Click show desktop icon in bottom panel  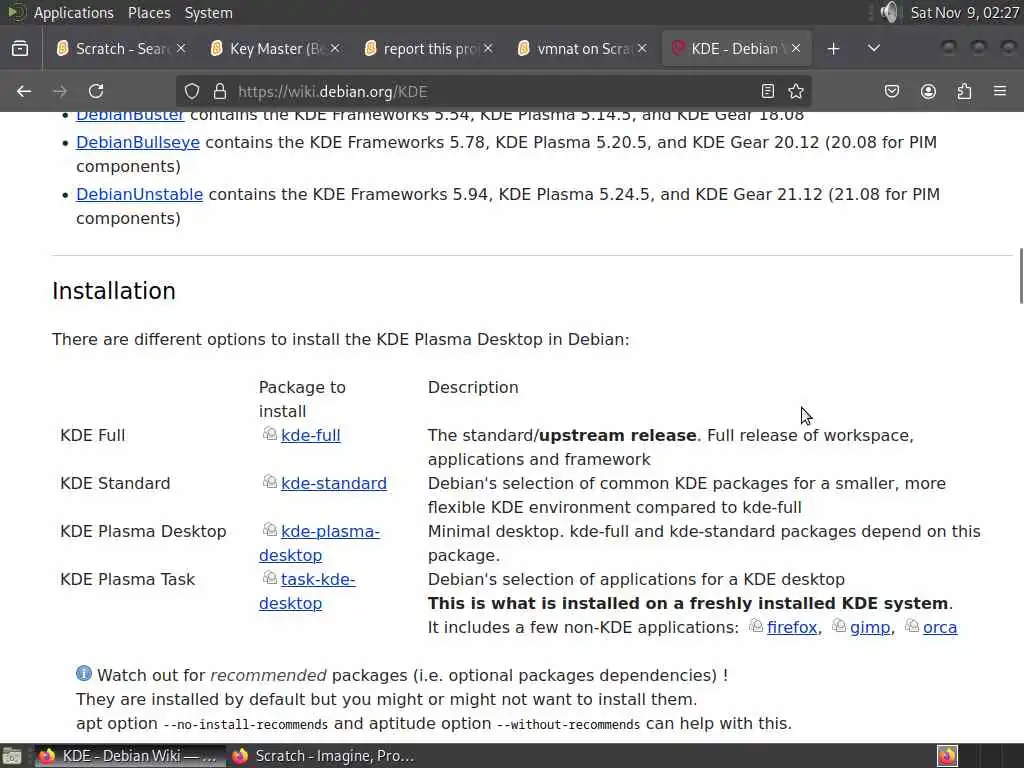[x=12, y=756]
